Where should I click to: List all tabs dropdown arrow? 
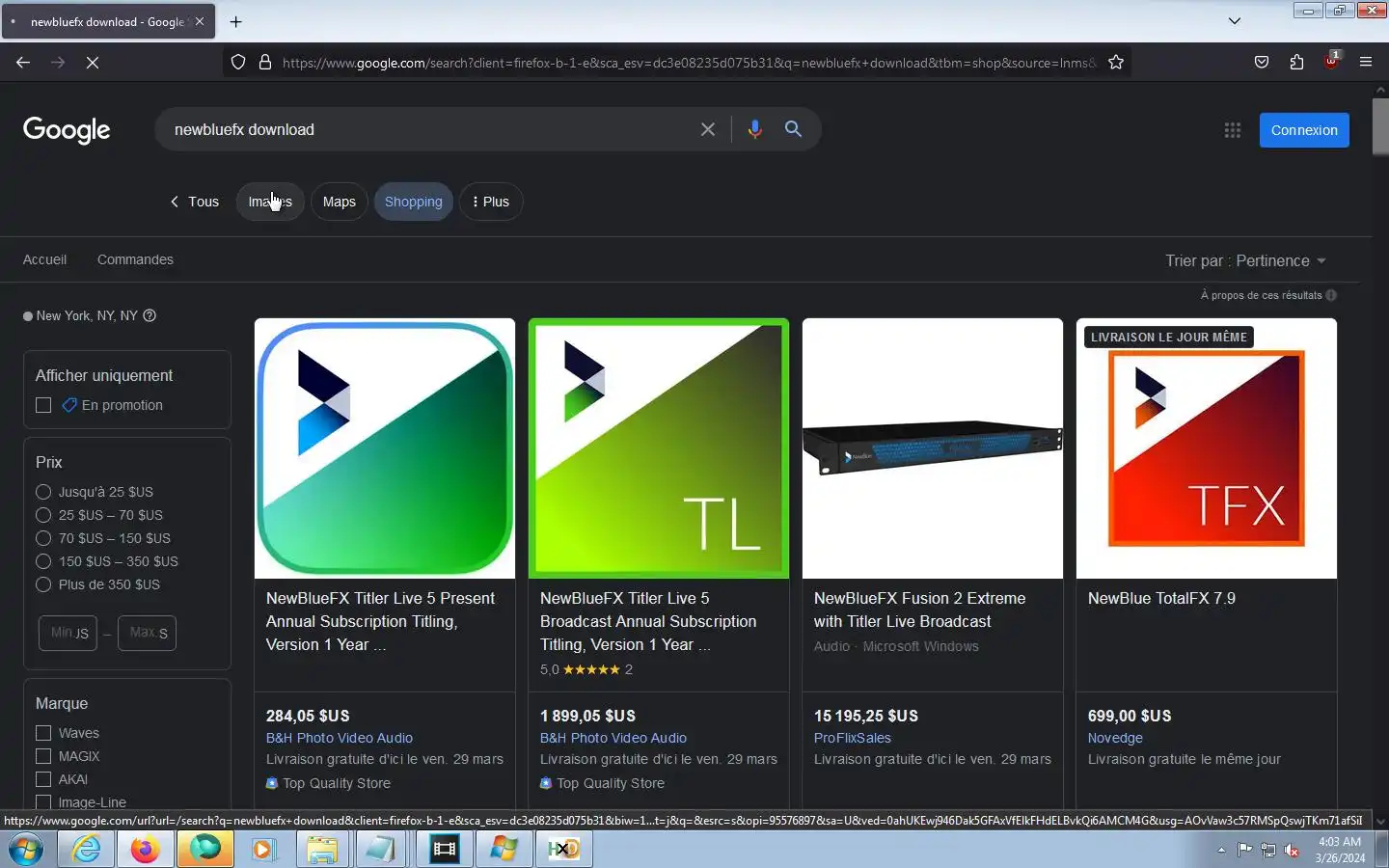click(x=1235, y=21)
